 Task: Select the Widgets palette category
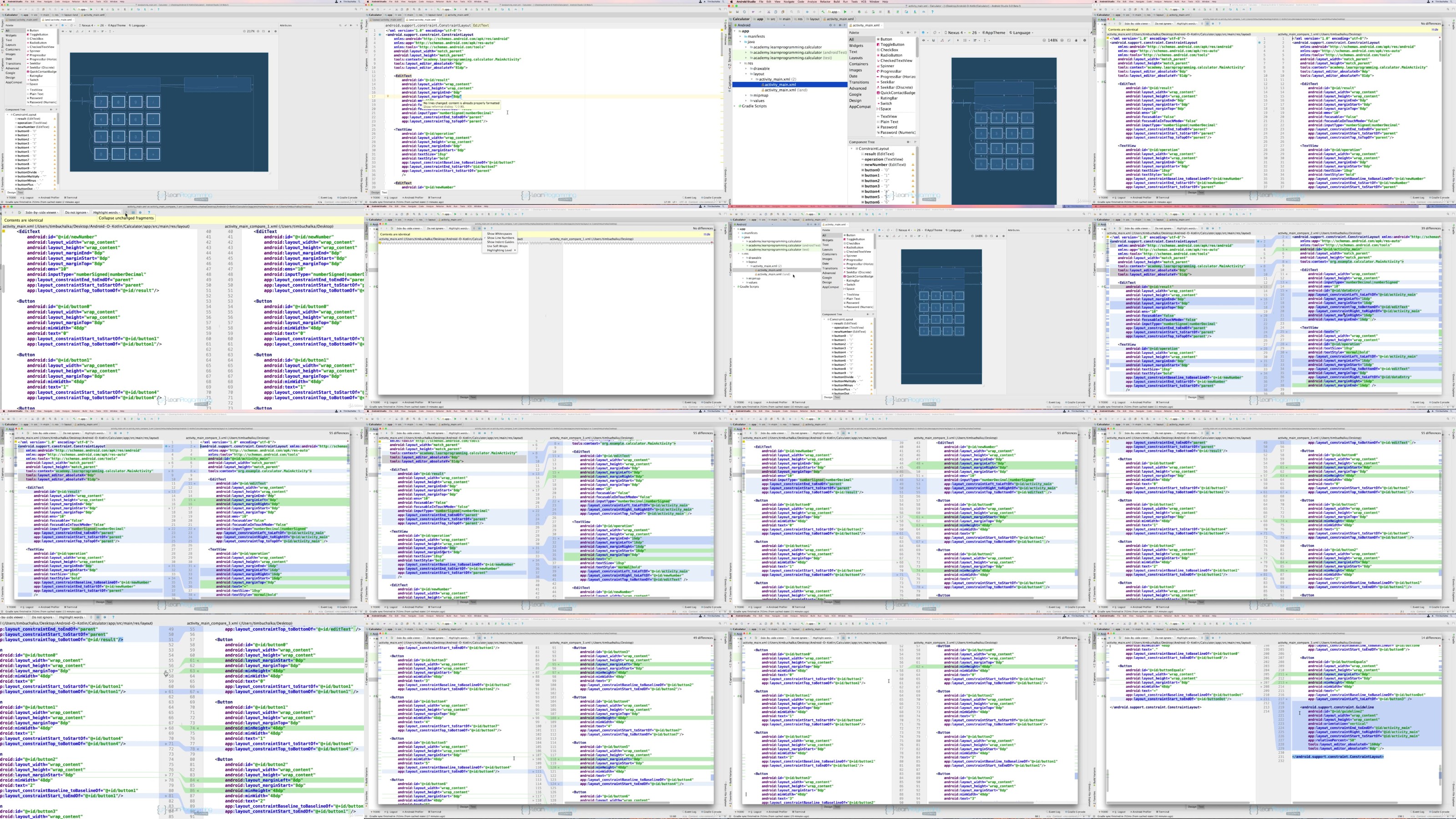pyautogui.click(x=856, y=46)
